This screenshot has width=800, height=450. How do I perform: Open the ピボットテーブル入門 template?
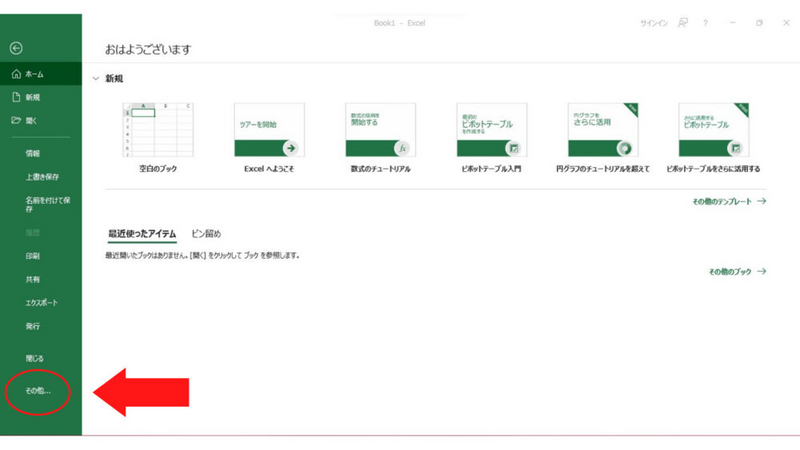[492, 130]
